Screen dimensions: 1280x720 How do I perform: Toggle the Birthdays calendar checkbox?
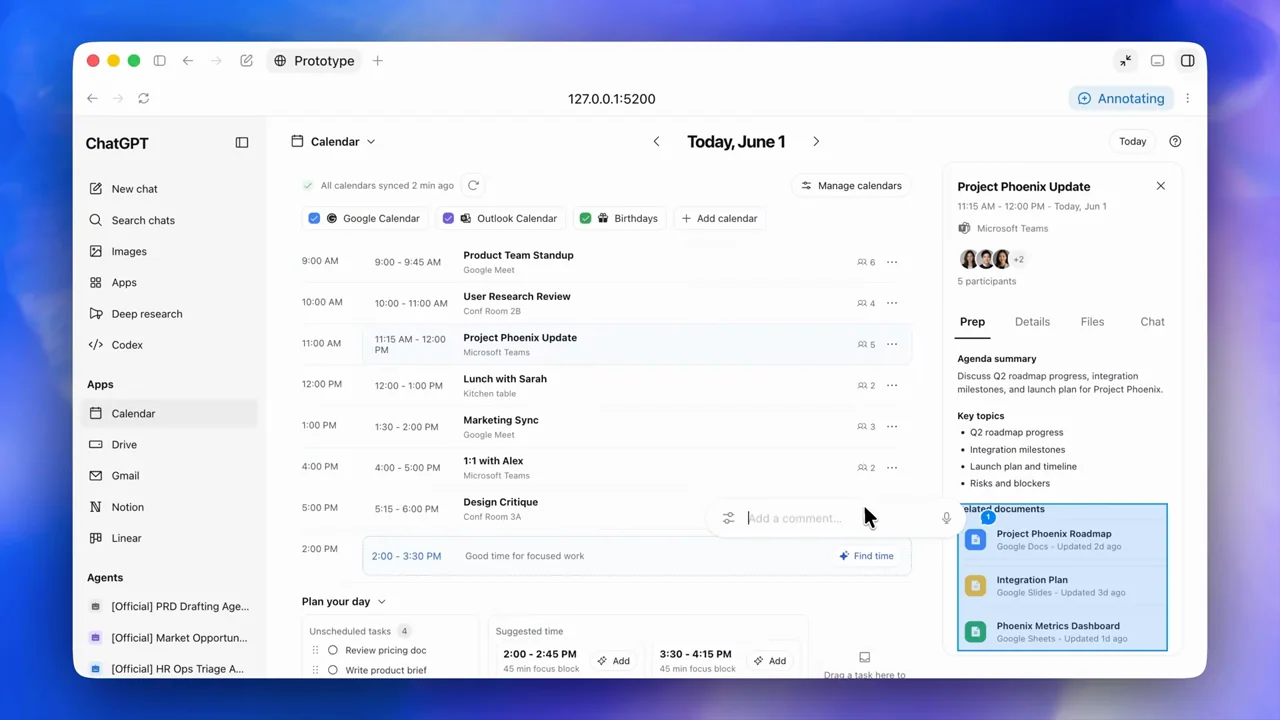tap(586, 218)
